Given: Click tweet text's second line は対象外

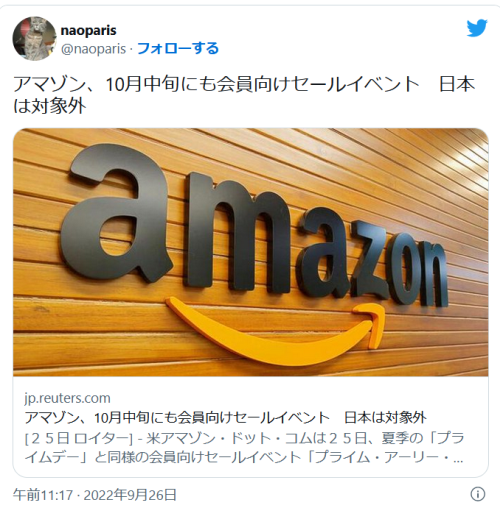Looking at the screenshot, I should (50, 106).
